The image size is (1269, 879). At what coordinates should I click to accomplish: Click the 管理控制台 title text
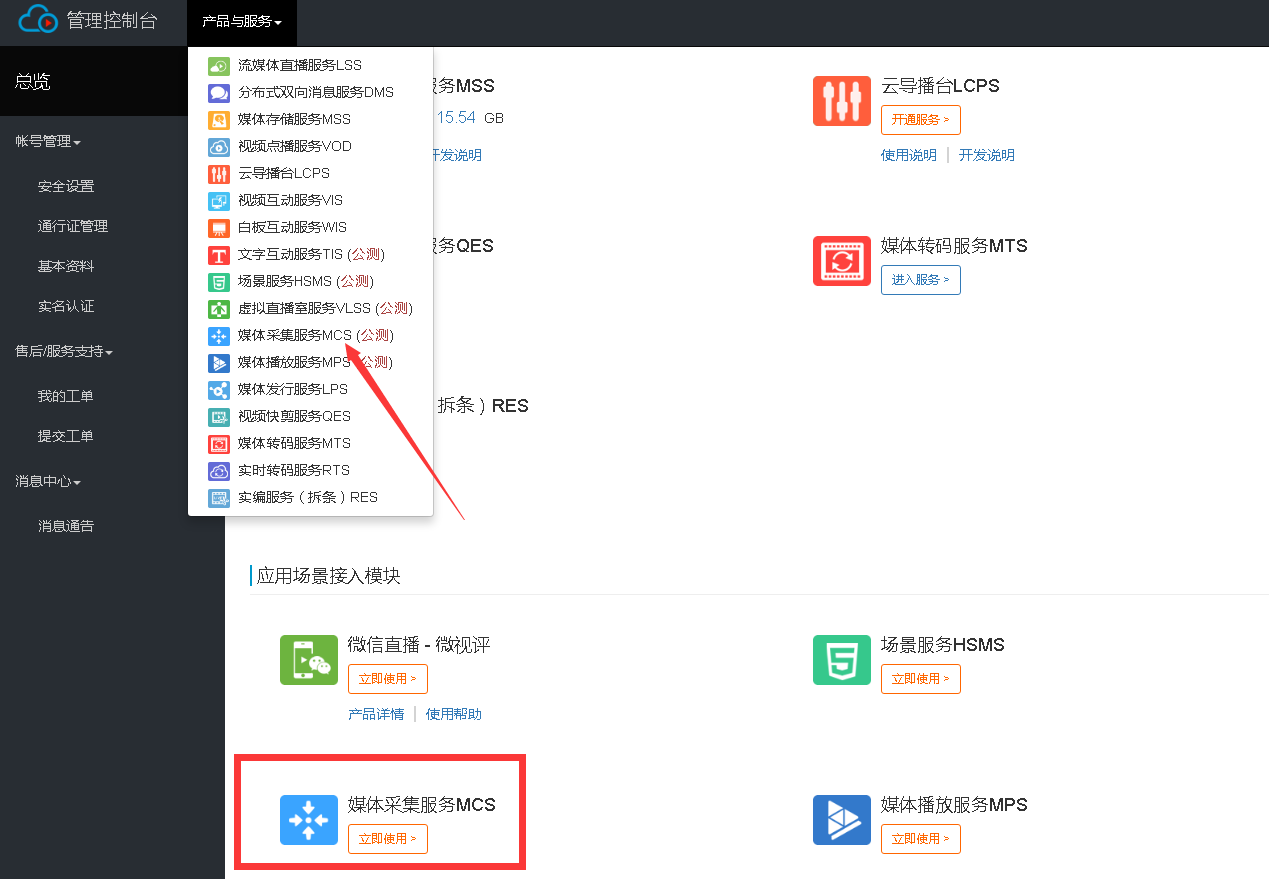click(x=112, y=20)
